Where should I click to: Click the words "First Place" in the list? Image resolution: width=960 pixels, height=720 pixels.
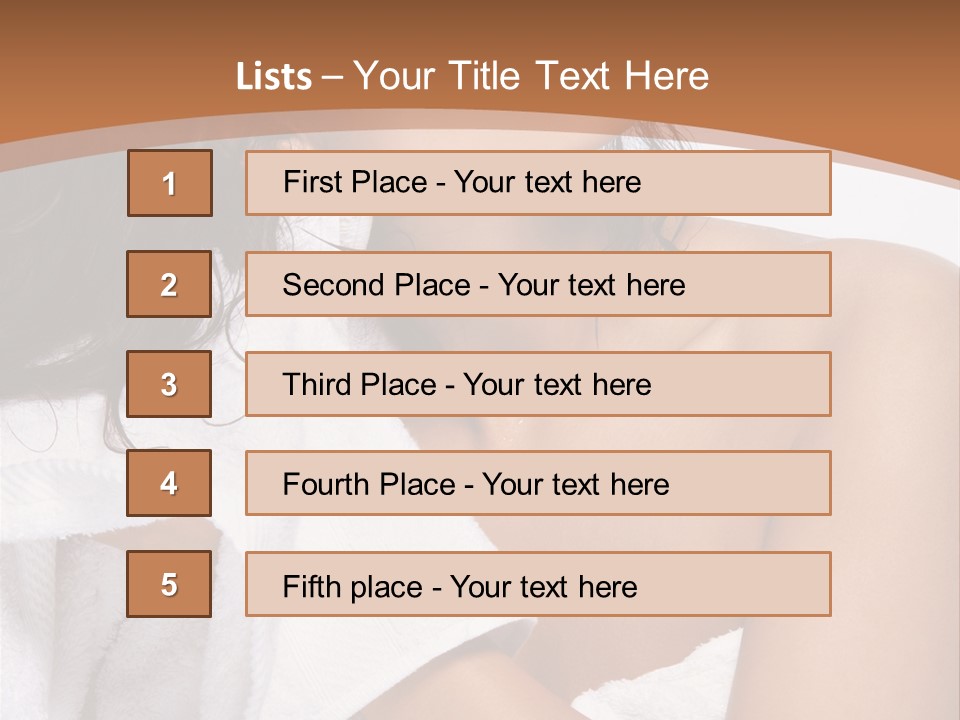click(355, 182)
